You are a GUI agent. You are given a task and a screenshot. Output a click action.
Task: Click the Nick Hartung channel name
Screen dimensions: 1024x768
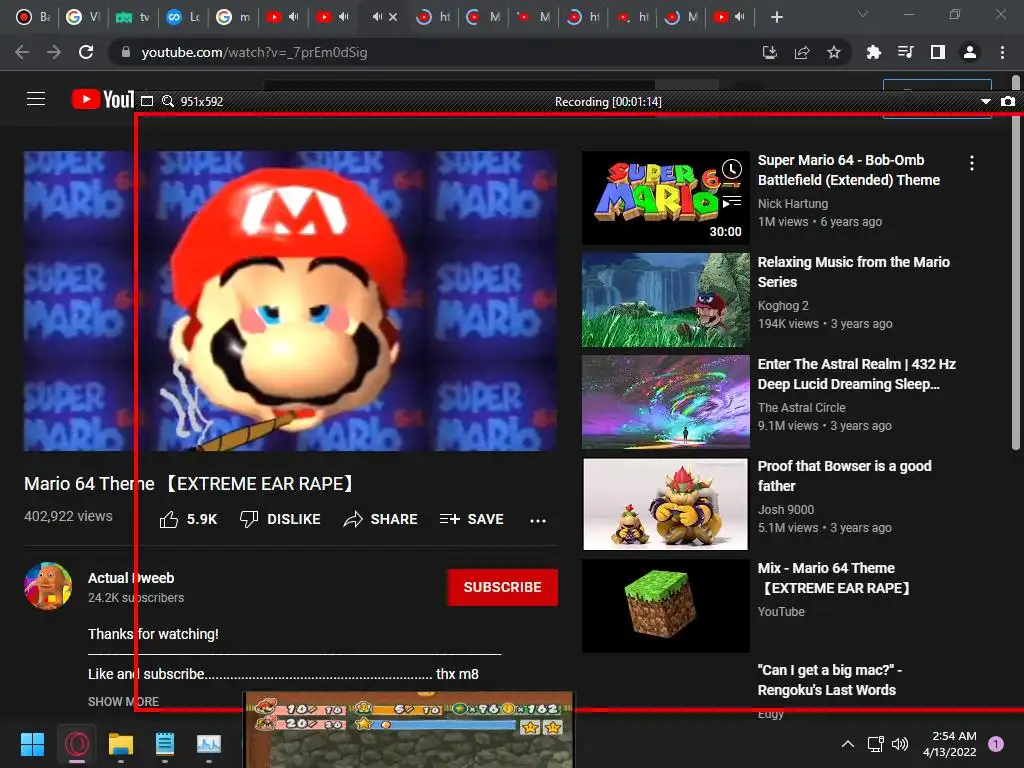click(793, 204)
